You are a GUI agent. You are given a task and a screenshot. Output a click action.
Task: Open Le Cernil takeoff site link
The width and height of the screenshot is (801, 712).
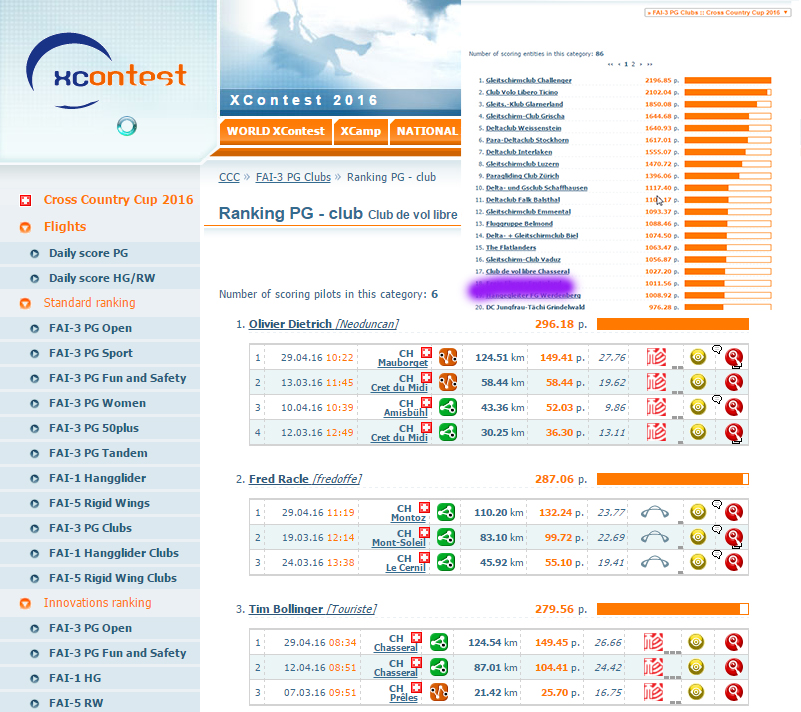[x=406, y=567]
